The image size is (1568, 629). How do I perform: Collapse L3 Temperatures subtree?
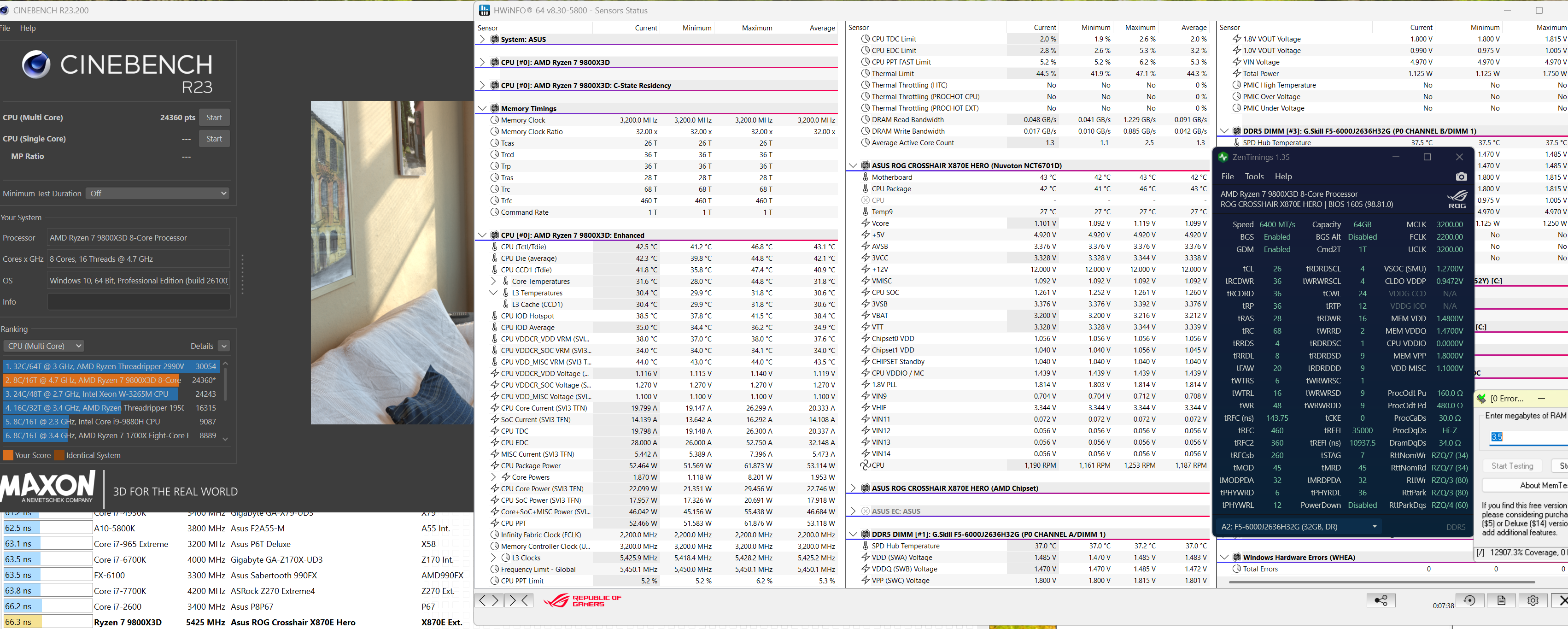(x=494, y=293)
